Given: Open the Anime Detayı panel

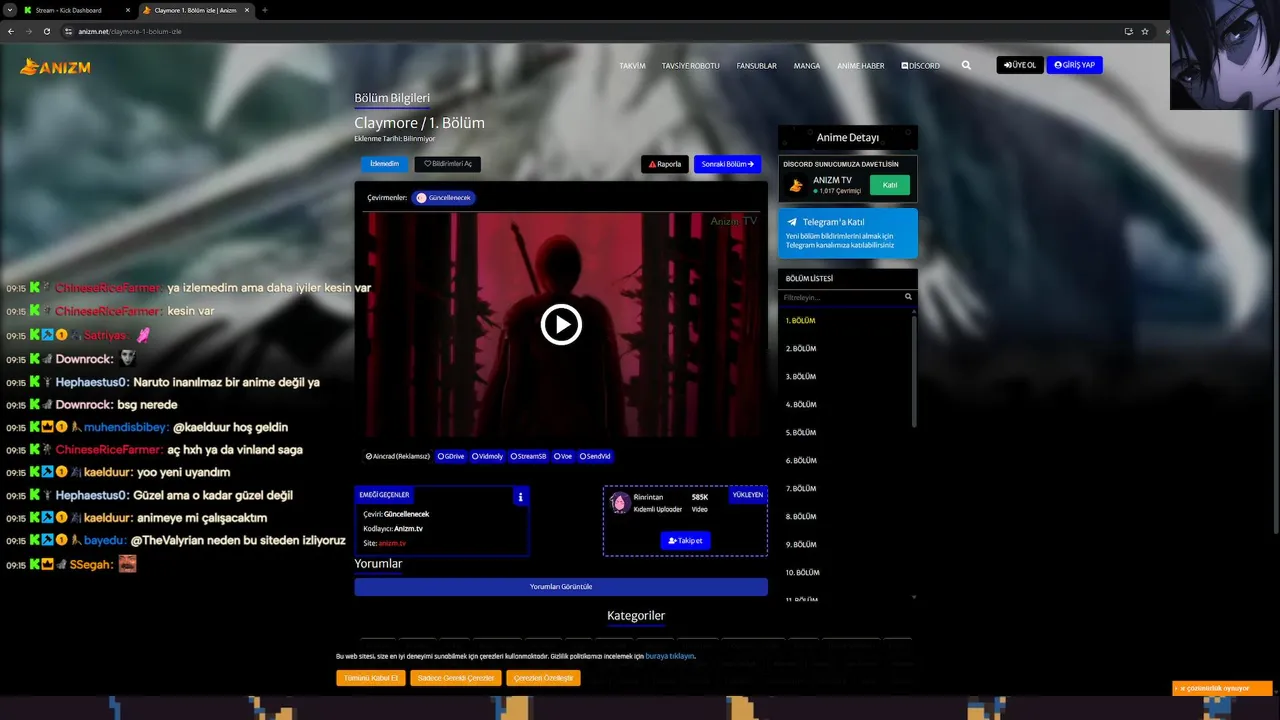Looking at the screenshot, I should [847, 138].
